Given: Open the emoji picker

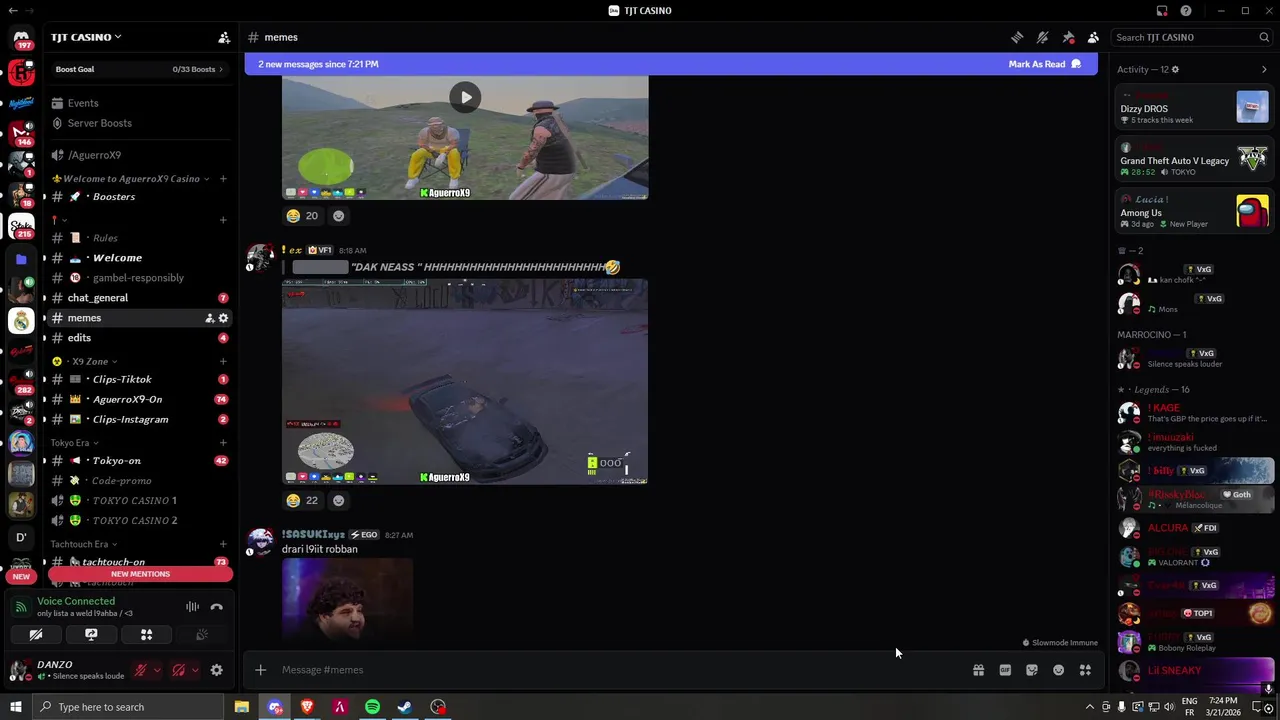Looking at the screenshot, I should click(x=1058, y=670).
